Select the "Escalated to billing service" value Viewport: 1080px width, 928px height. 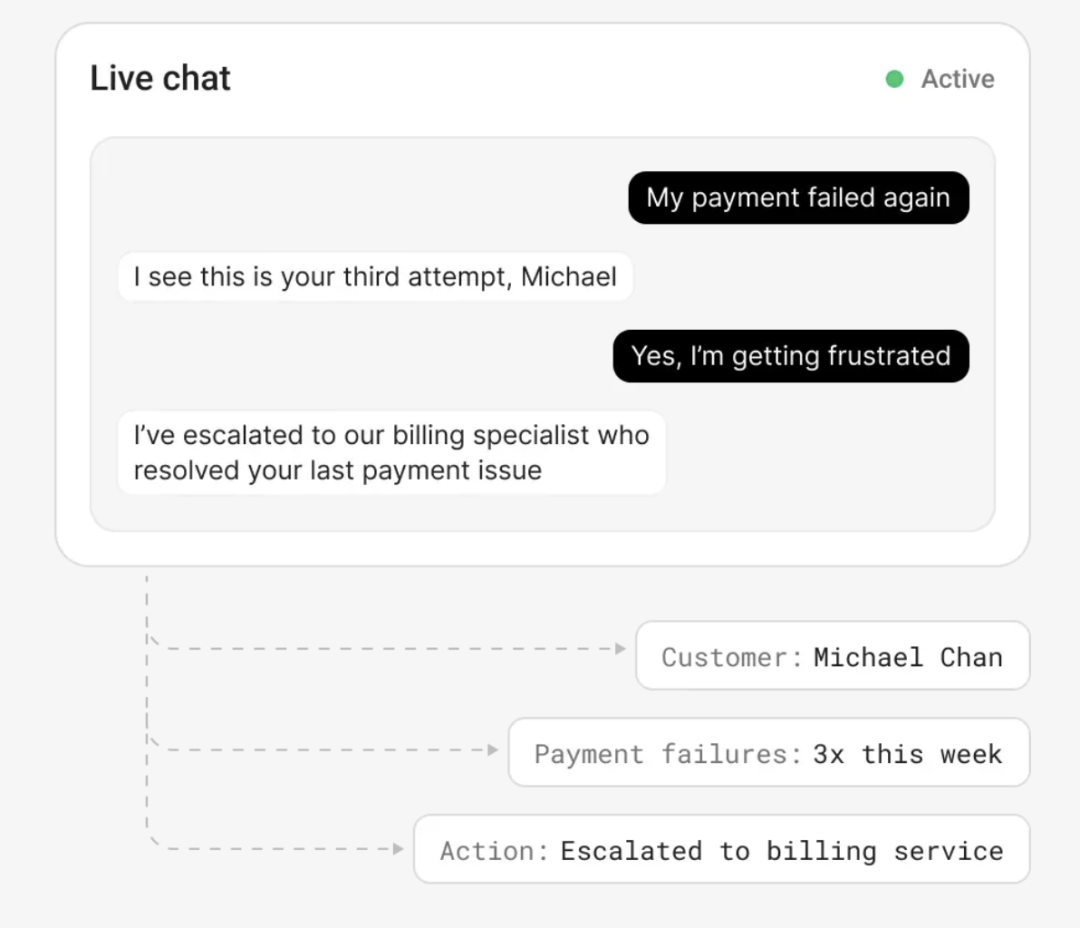[x=781, y=851]
